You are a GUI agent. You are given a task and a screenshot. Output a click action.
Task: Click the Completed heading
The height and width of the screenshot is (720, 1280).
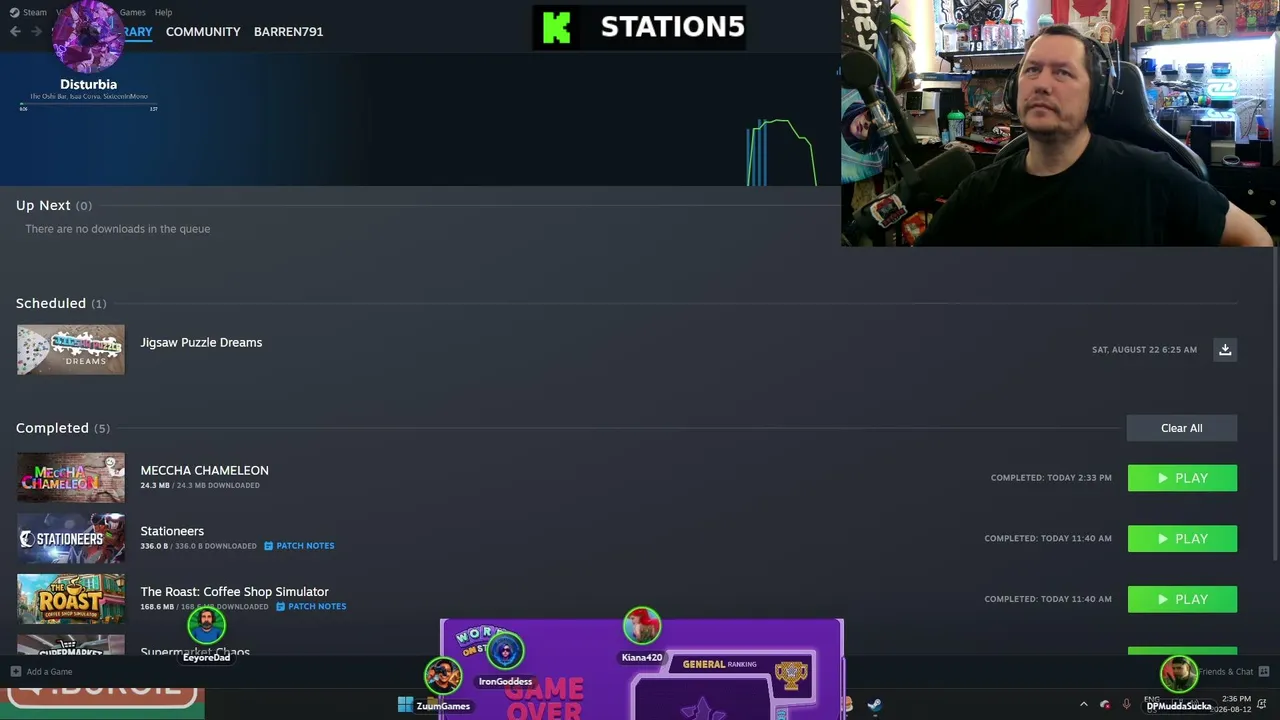coord(52,428)
